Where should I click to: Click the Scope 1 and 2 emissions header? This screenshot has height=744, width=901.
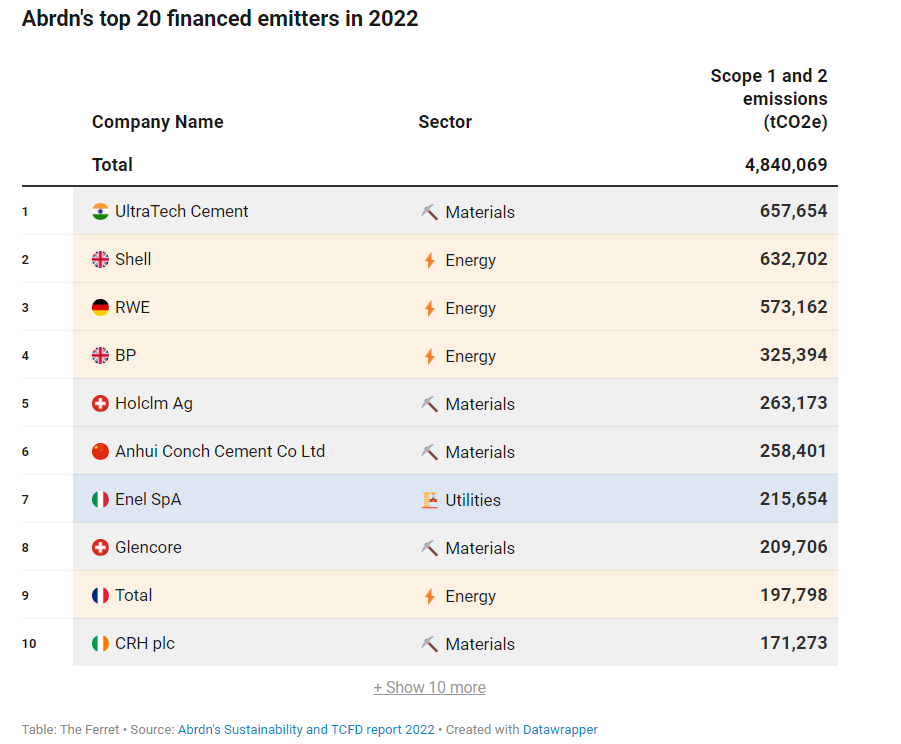coord(769,99)
